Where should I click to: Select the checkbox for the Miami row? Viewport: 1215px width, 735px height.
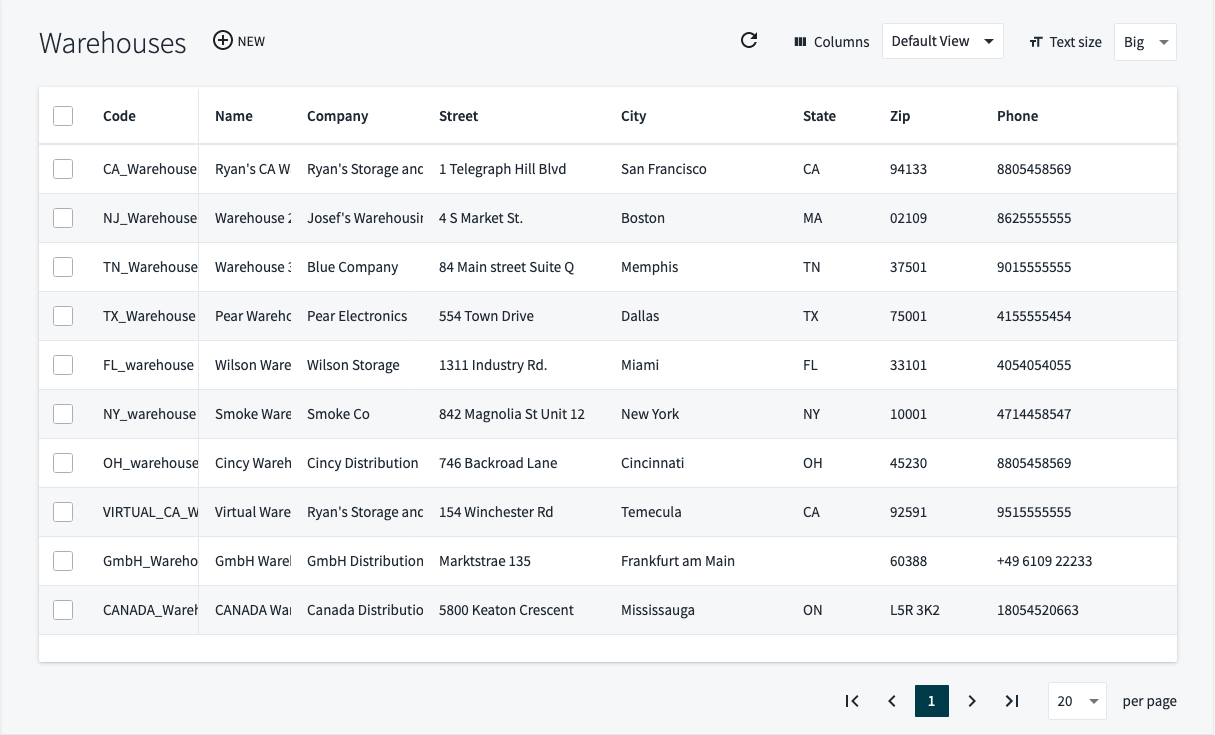point(63,365)
